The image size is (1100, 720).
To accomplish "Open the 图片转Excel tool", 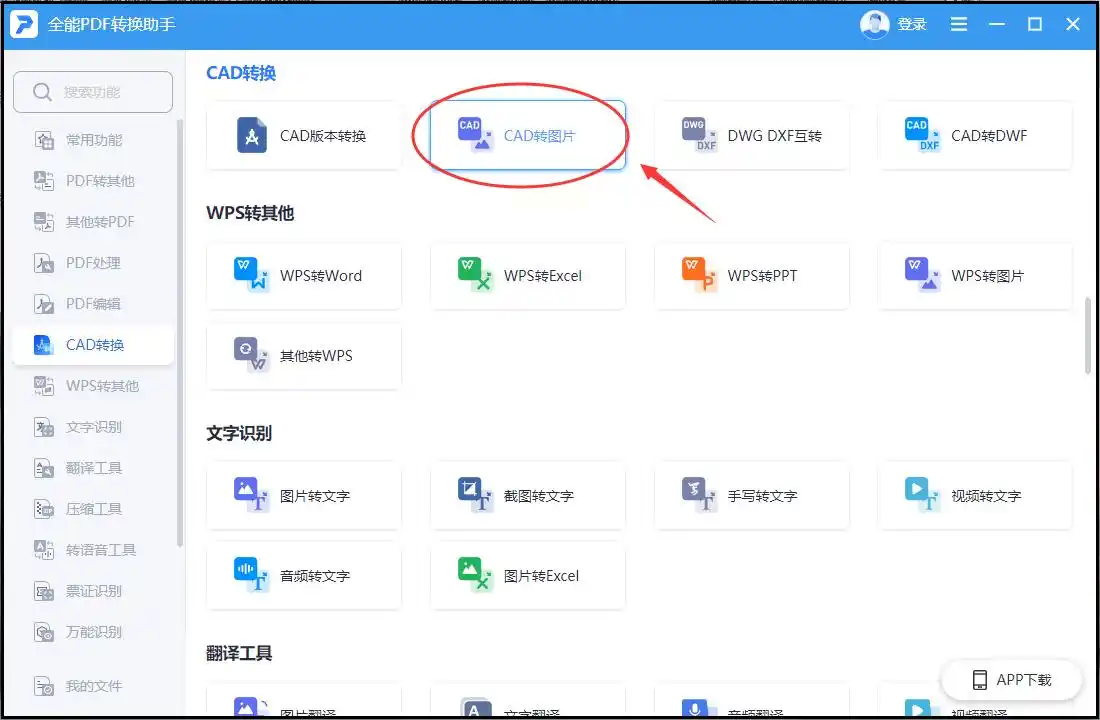I will click(528, 575).
